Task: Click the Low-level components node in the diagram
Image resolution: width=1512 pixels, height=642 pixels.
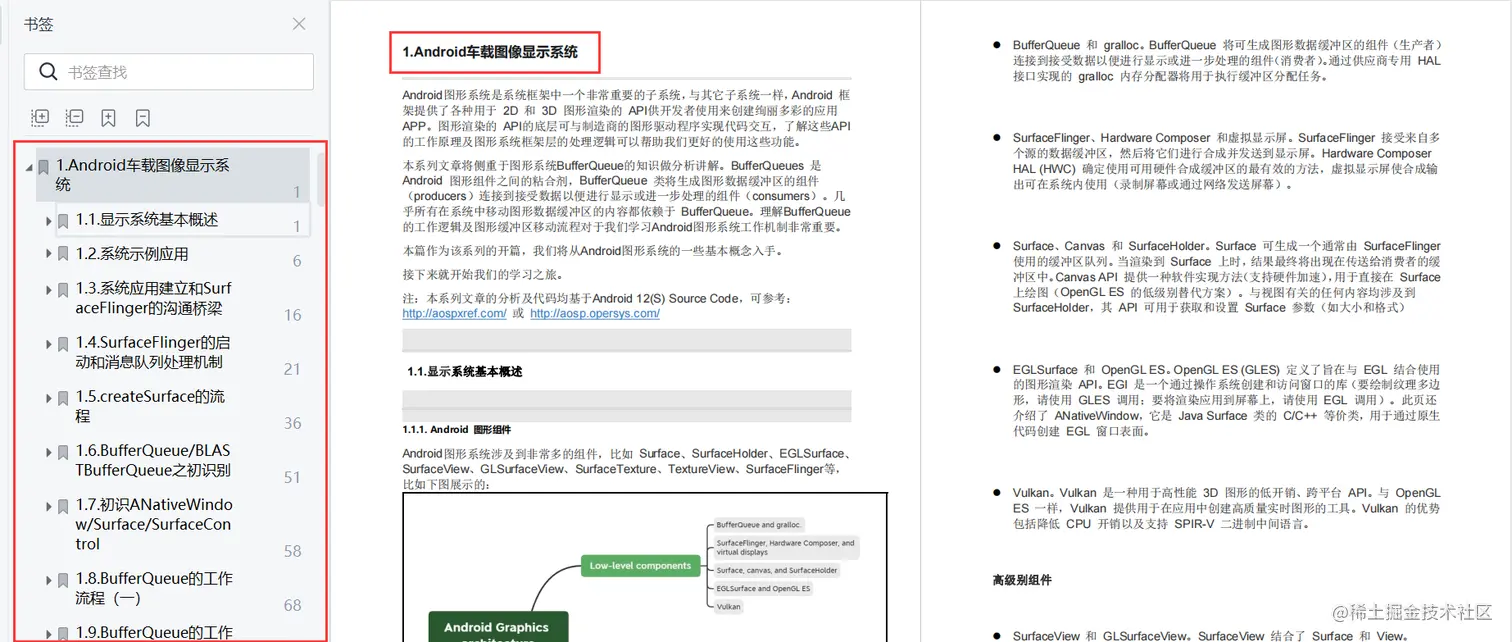Action: tap(641, 565)
